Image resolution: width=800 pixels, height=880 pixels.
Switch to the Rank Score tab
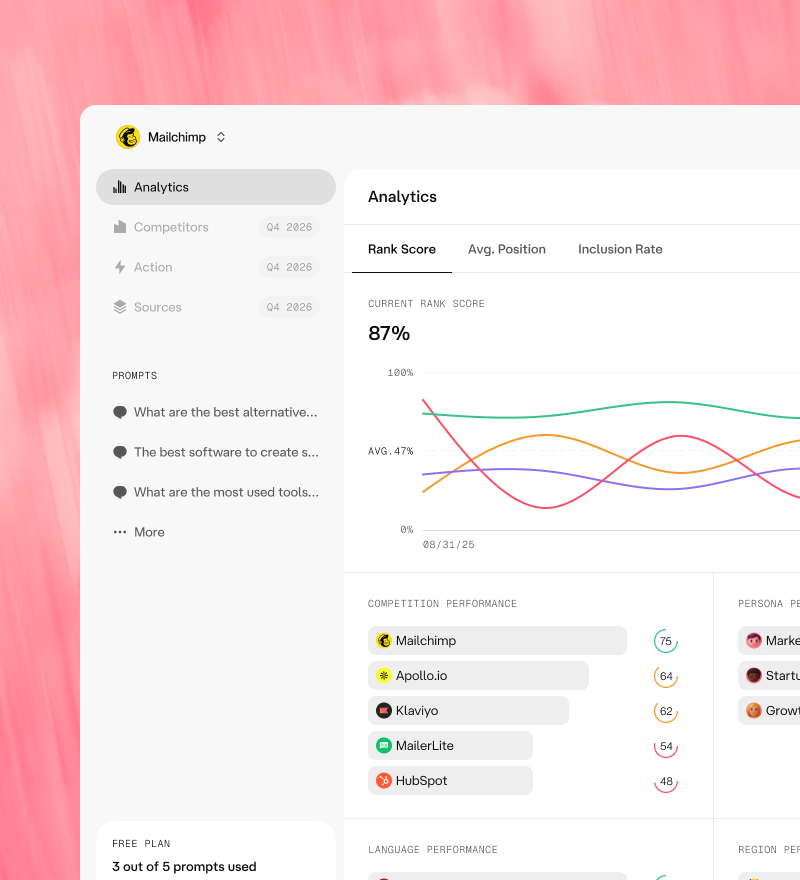pos(402,249)
